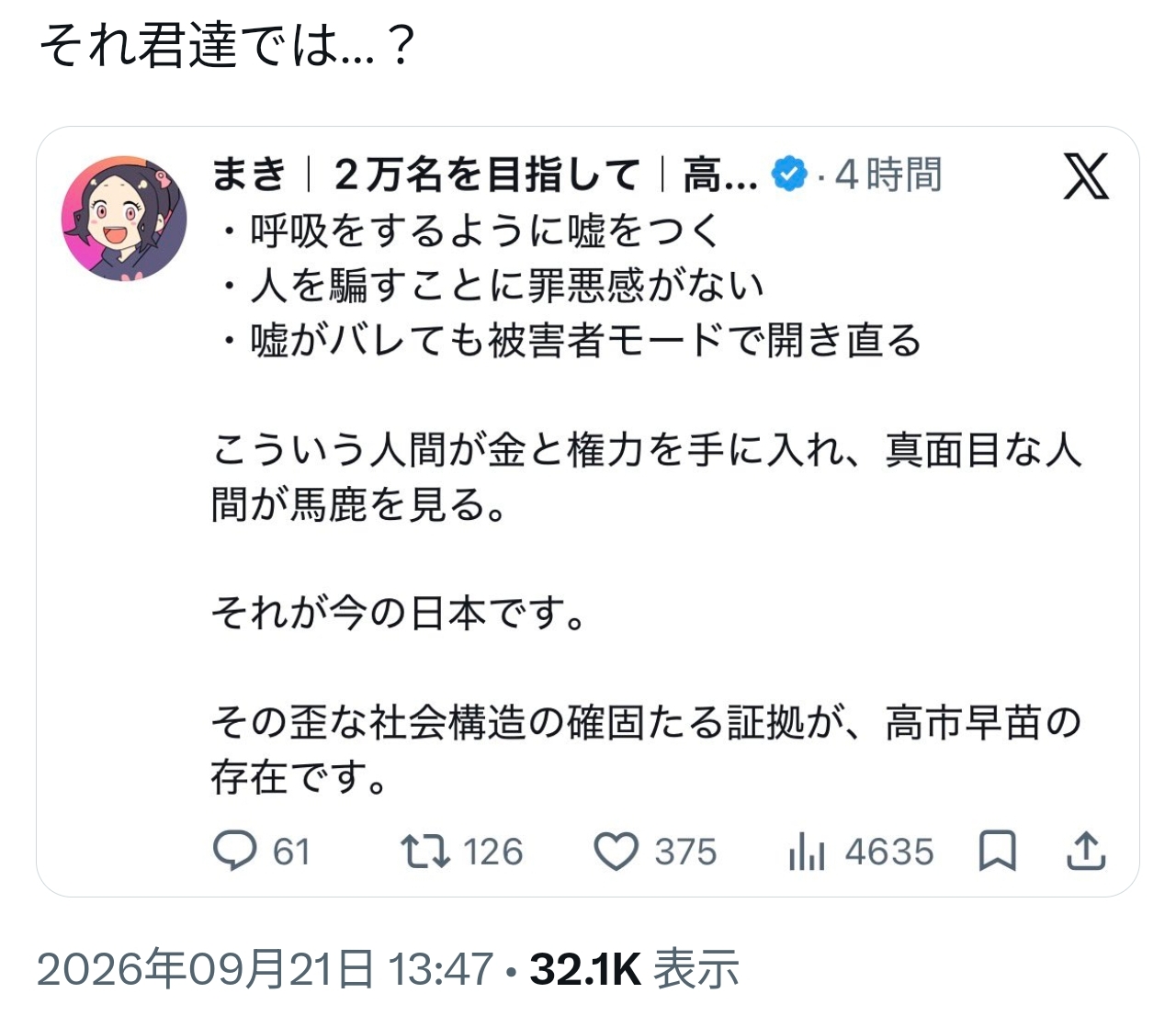Click the share upload icon

[x=1086, y=851]
